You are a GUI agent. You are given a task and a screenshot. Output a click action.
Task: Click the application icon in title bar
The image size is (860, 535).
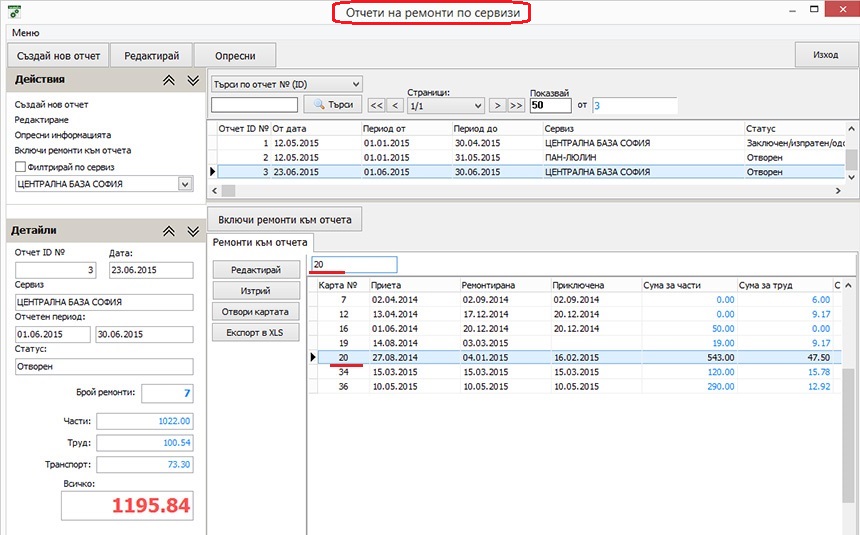click(x=14, y=12)
